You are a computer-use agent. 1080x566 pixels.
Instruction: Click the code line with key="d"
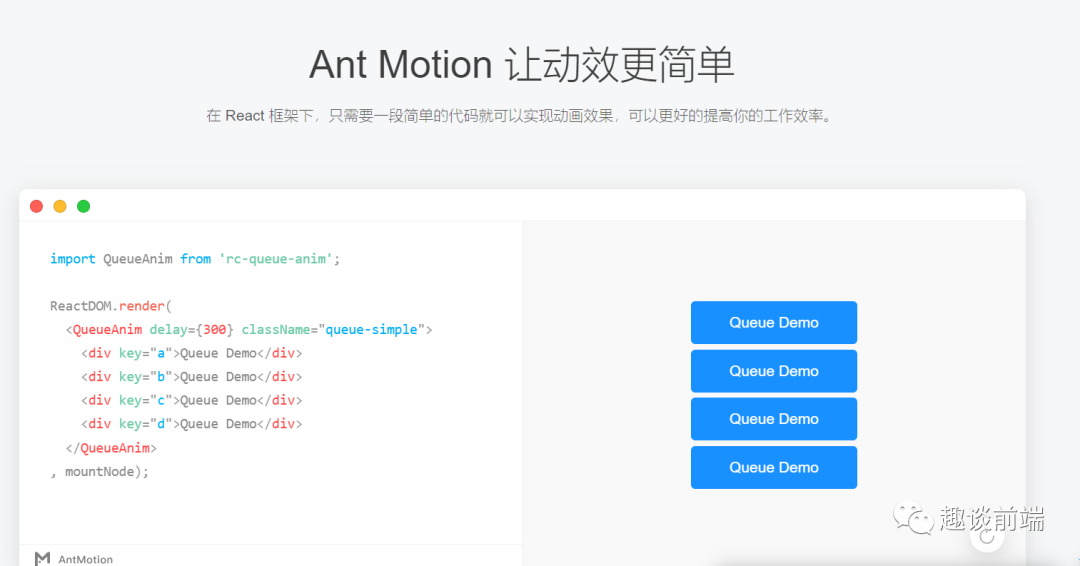coord(191,423)
